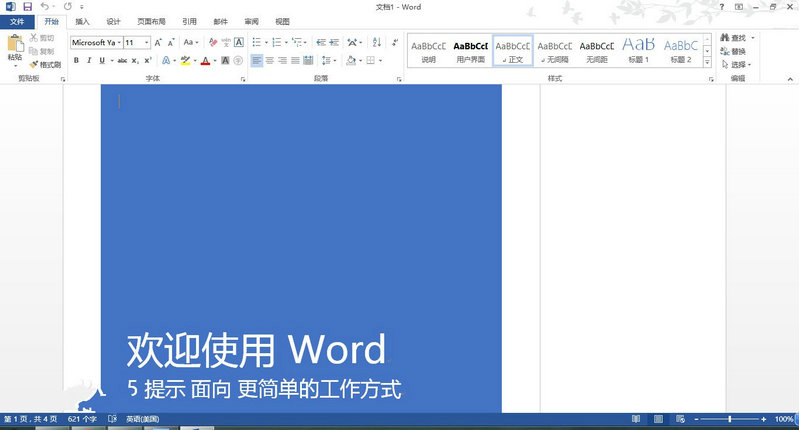Open the 插入 (Insert) ribbon tab
The height and width of the screenshot is (430, 799).
click(x=82, y=21)
